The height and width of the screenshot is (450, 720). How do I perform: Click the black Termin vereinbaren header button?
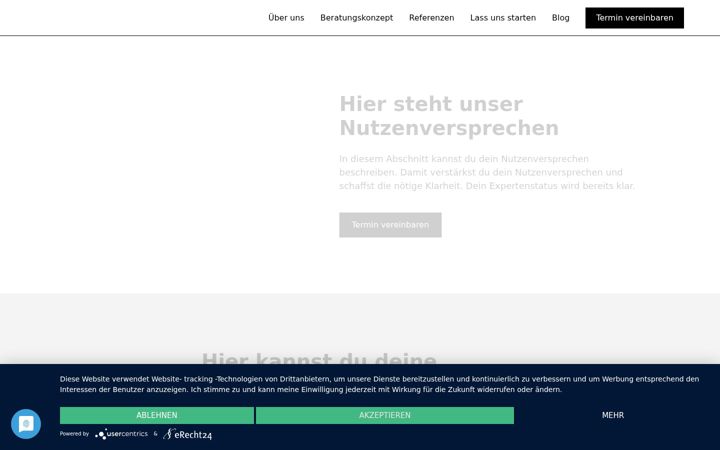tap(634, 18)
